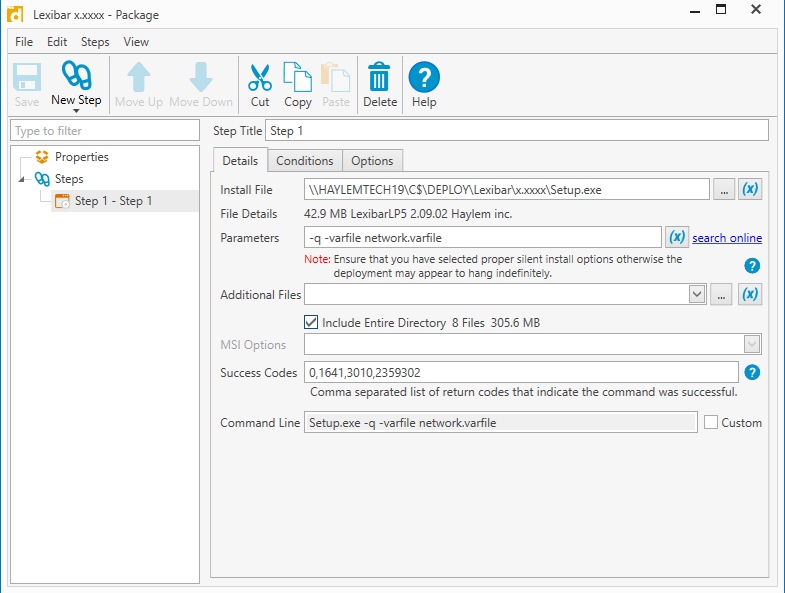
Task: Click the help icon next to Success Codes
Action: (753, 373)
